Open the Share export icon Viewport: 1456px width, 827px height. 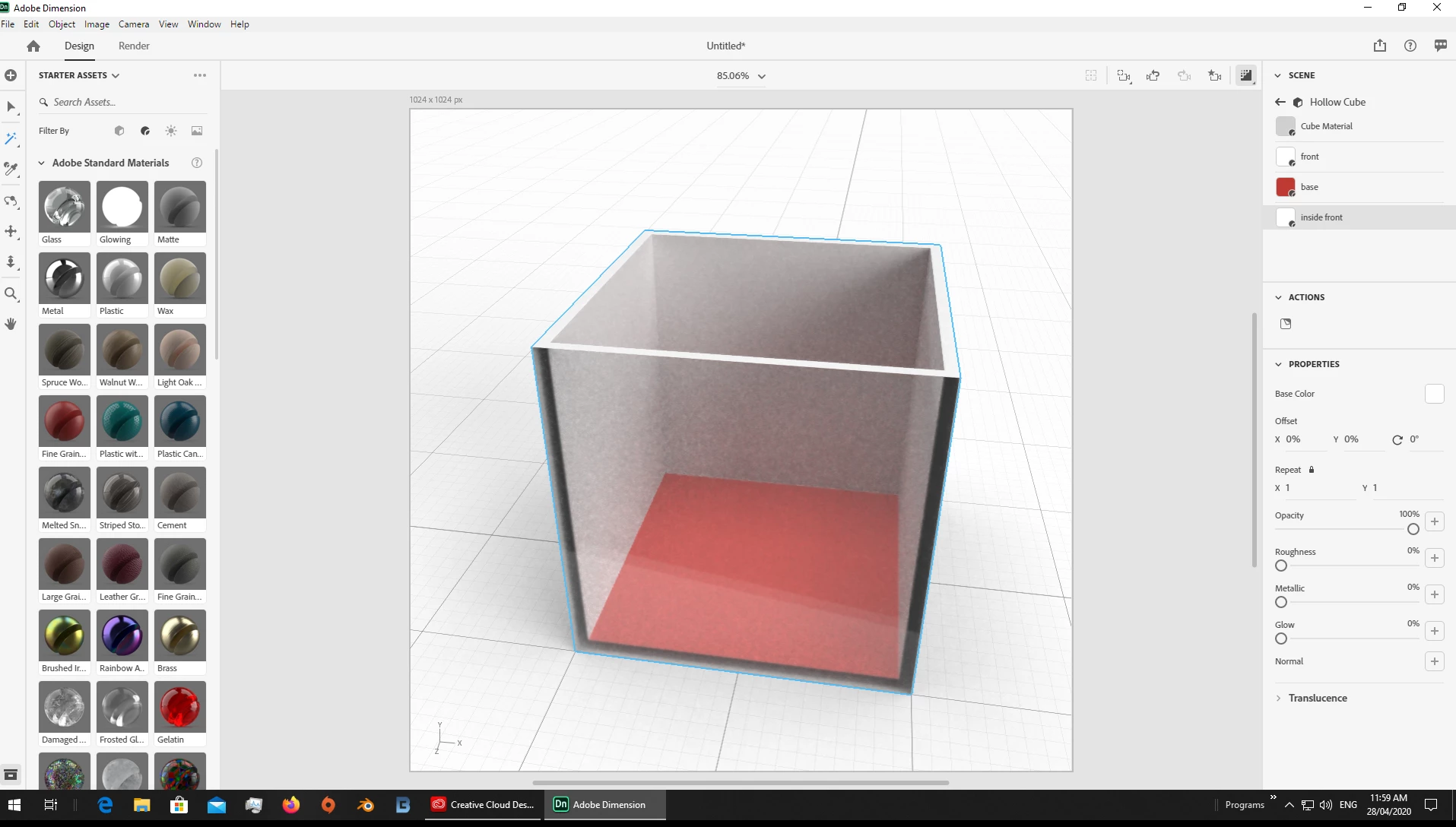point(1380,46)
